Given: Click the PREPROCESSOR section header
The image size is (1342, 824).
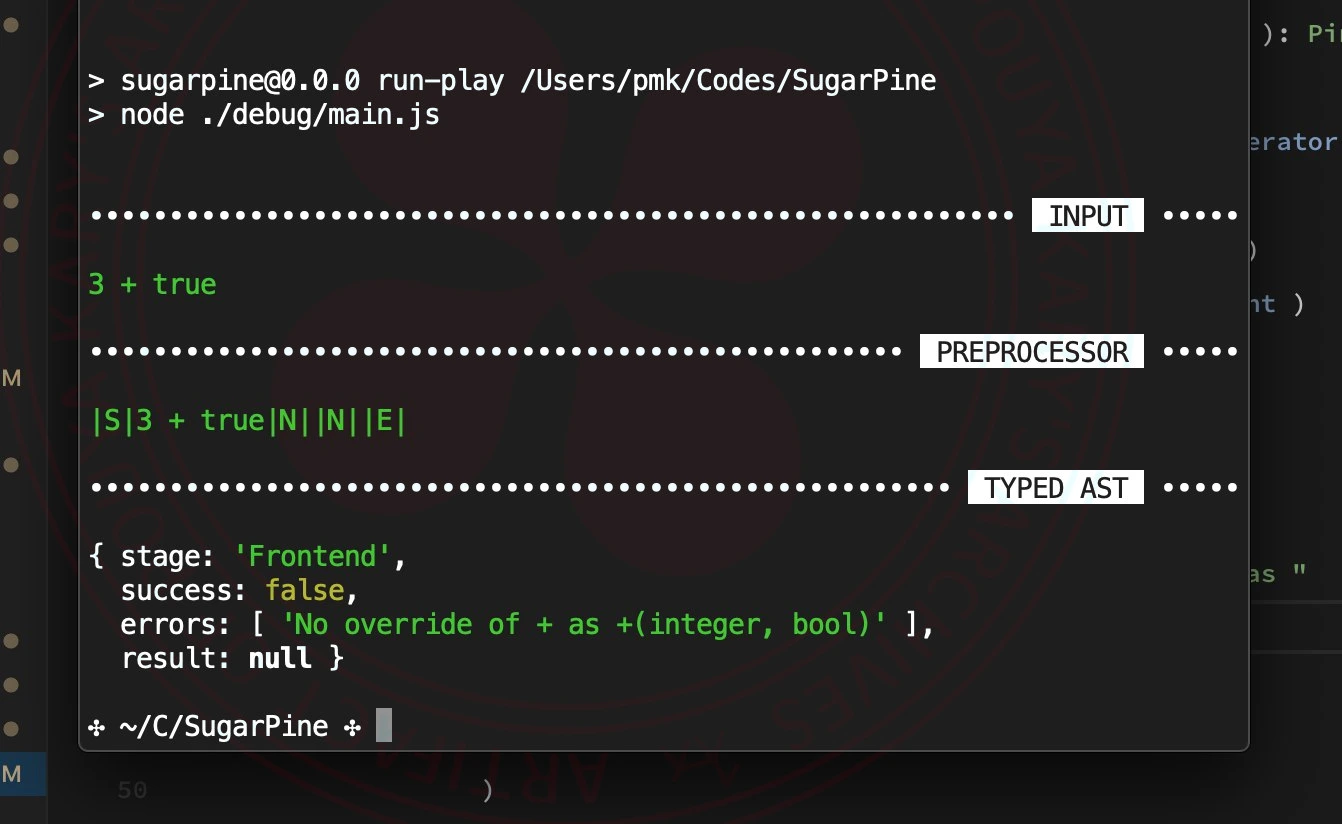Looking at the screenshot, I should [x=1031, y=351].
